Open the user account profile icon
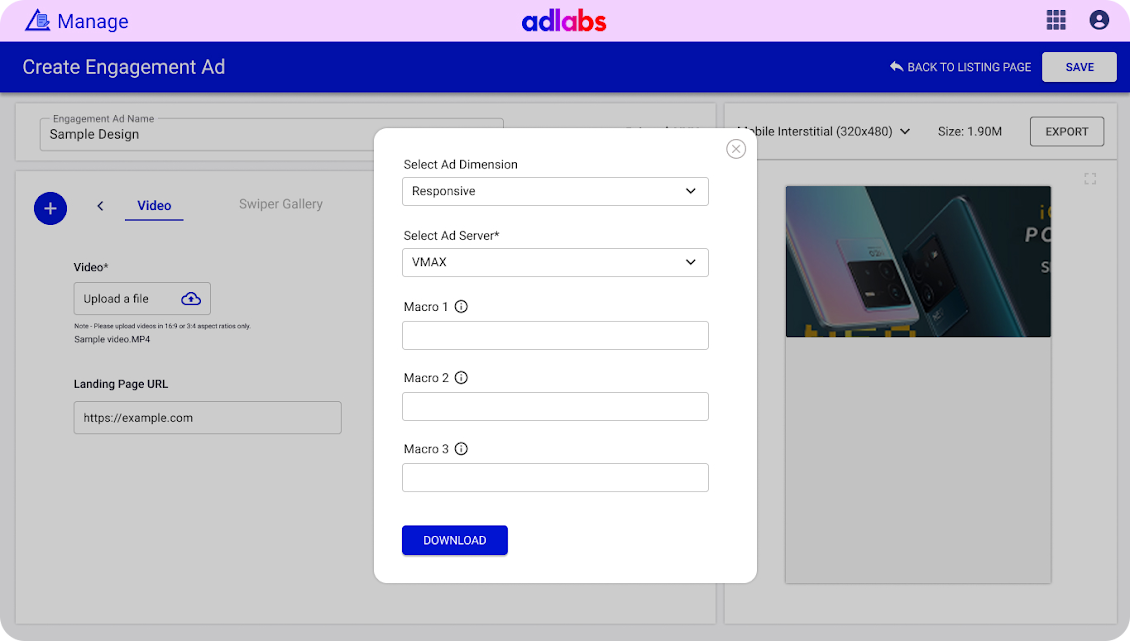Screen dimensions: 1130x641 pyautogui.click(x=1099, y=20)
